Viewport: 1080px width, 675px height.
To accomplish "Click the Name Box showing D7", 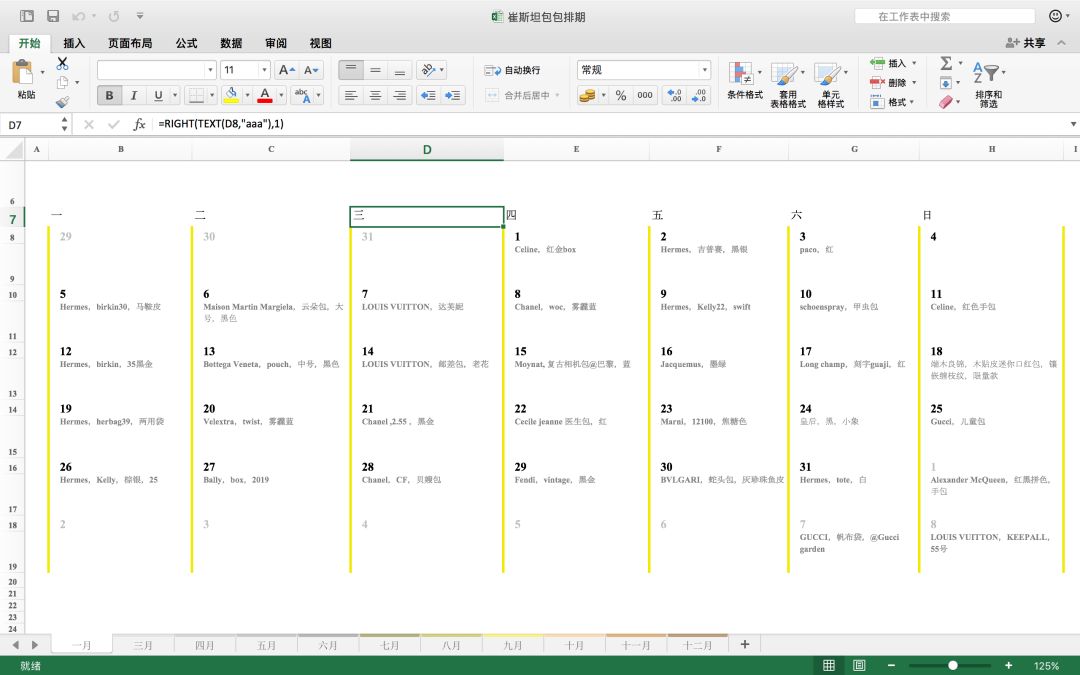I will [30, 125].
